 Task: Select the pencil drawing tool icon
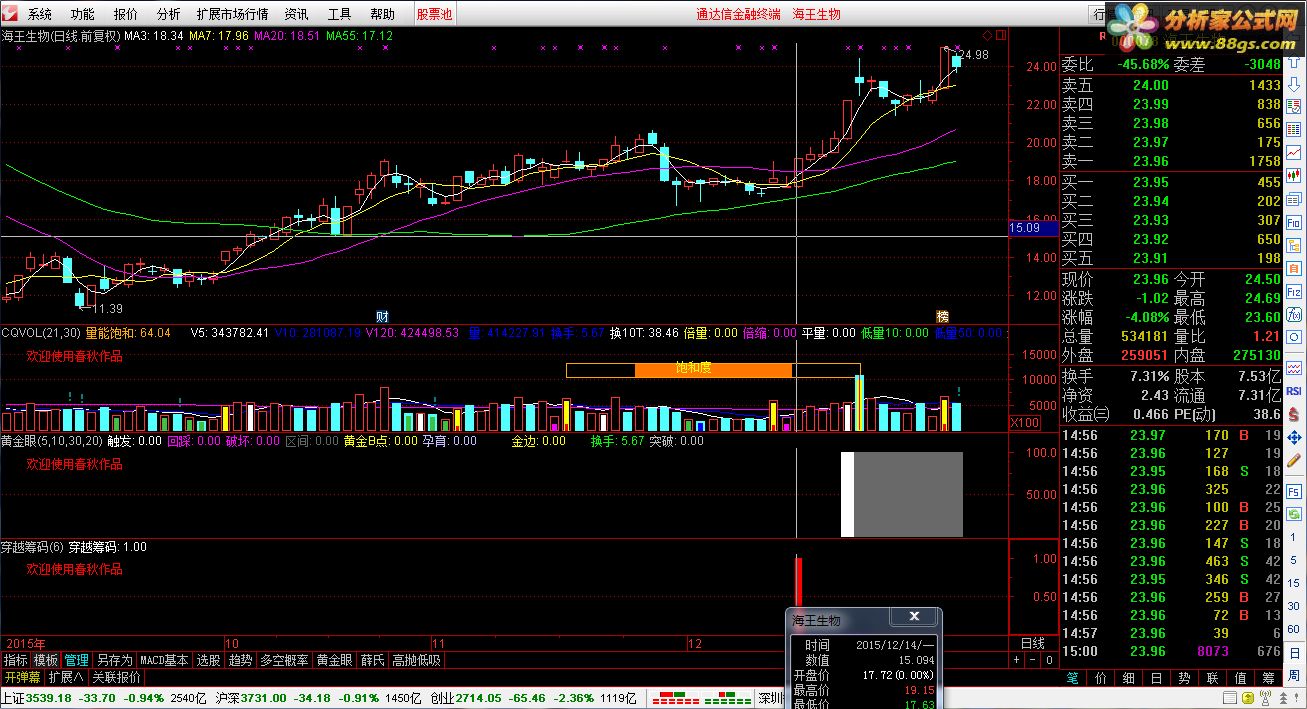tap(1293, 460)
